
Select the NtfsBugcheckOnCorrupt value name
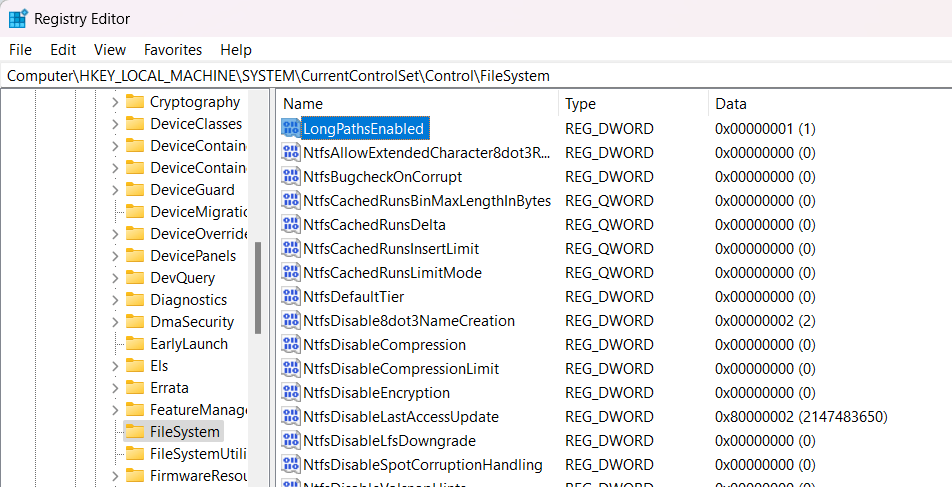click(382, 177)
